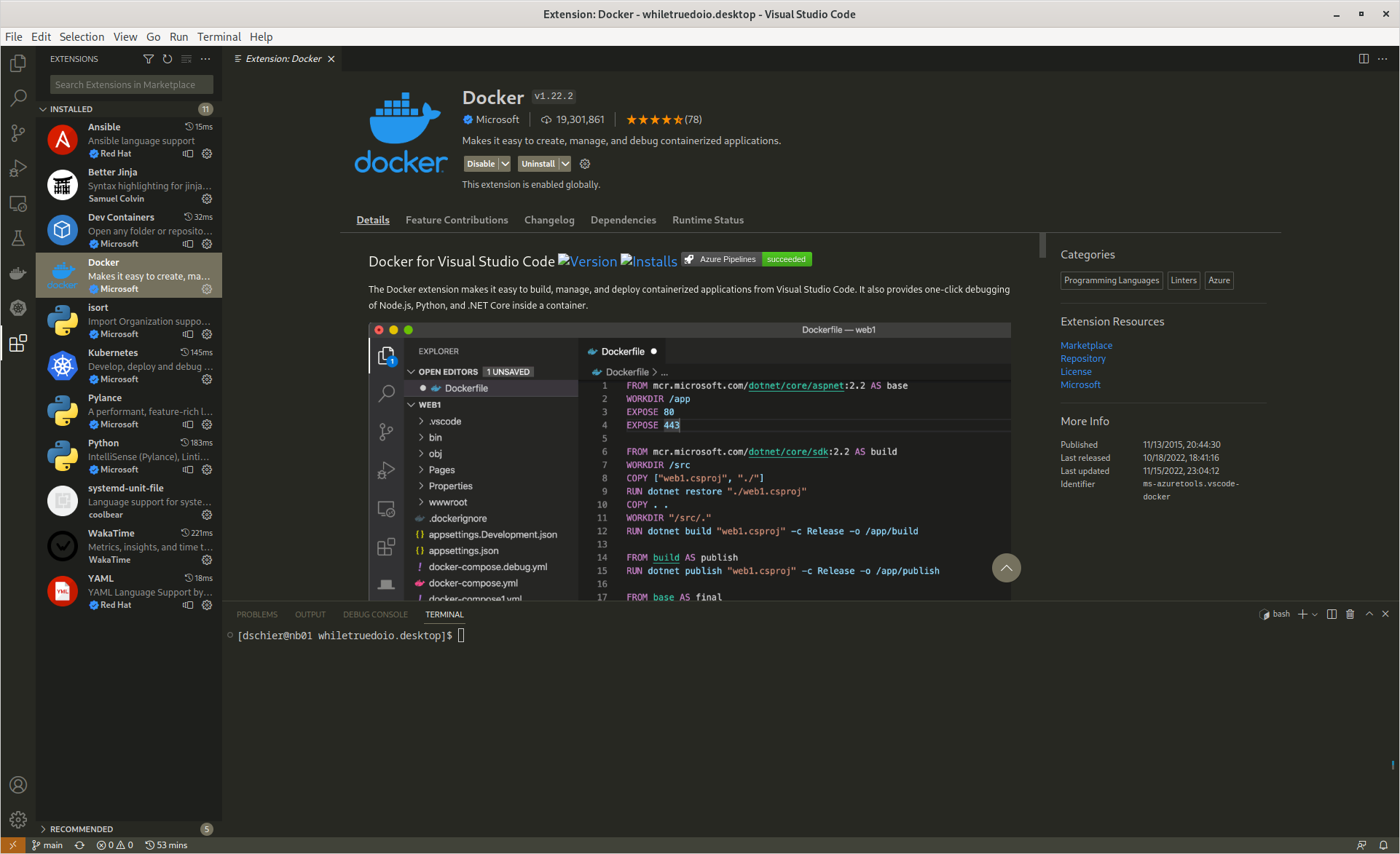The width and height of the screenshot is (1400, 854).
Task: Kill terminal with trash icon
Action: pyautogui.click(x=1350, y=614)
